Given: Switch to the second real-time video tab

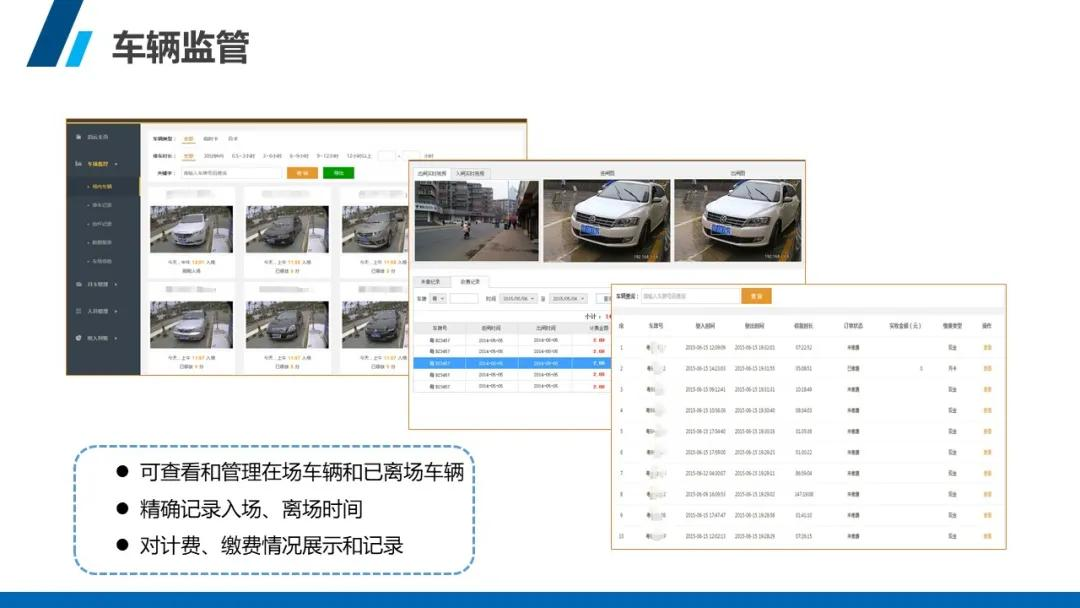Looking at the screenshot, I should pos(470,173).
